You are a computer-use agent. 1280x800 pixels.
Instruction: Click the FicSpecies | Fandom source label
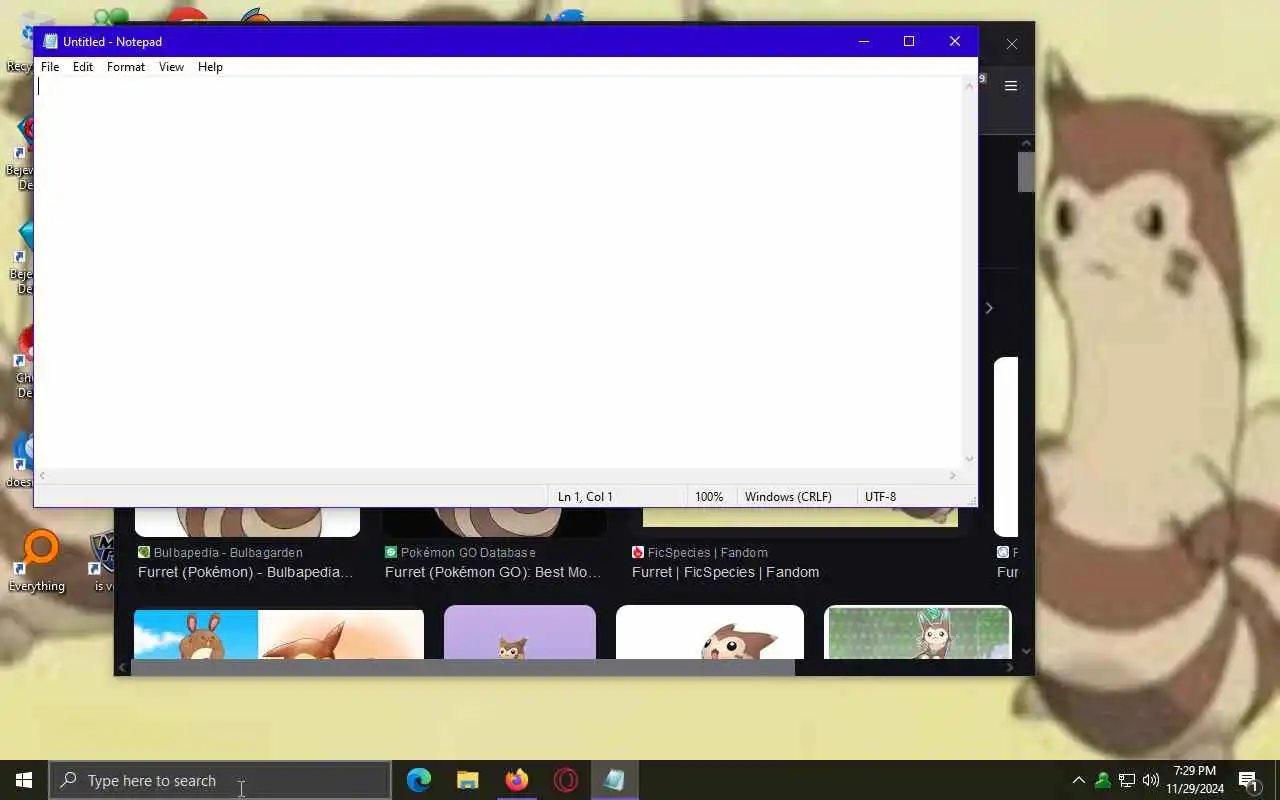pos(708,552)
